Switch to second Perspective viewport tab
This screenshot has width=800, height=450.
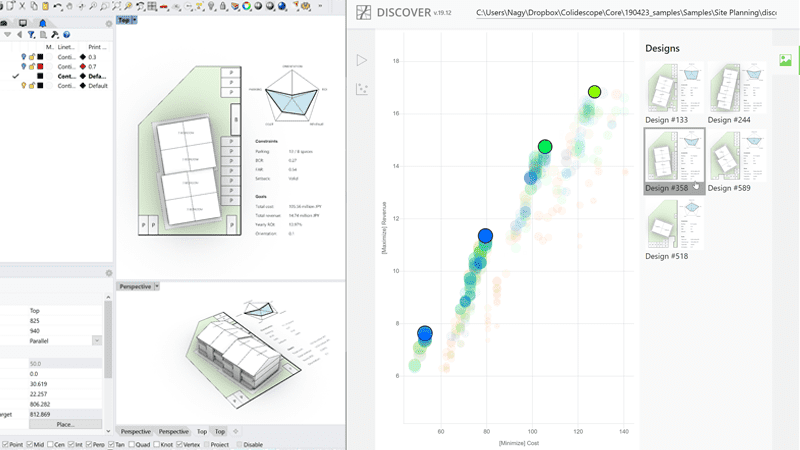[x=173, y=431]
